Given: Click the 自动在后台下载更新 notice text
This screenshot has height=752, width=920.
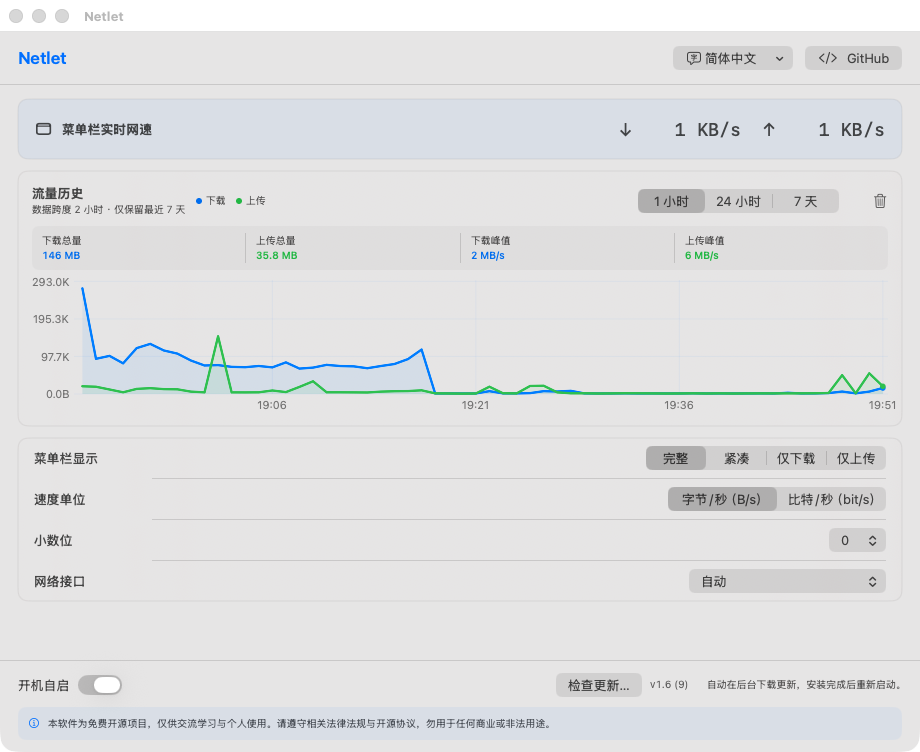Looking at the screenshot, I should [x=804, y=685].
